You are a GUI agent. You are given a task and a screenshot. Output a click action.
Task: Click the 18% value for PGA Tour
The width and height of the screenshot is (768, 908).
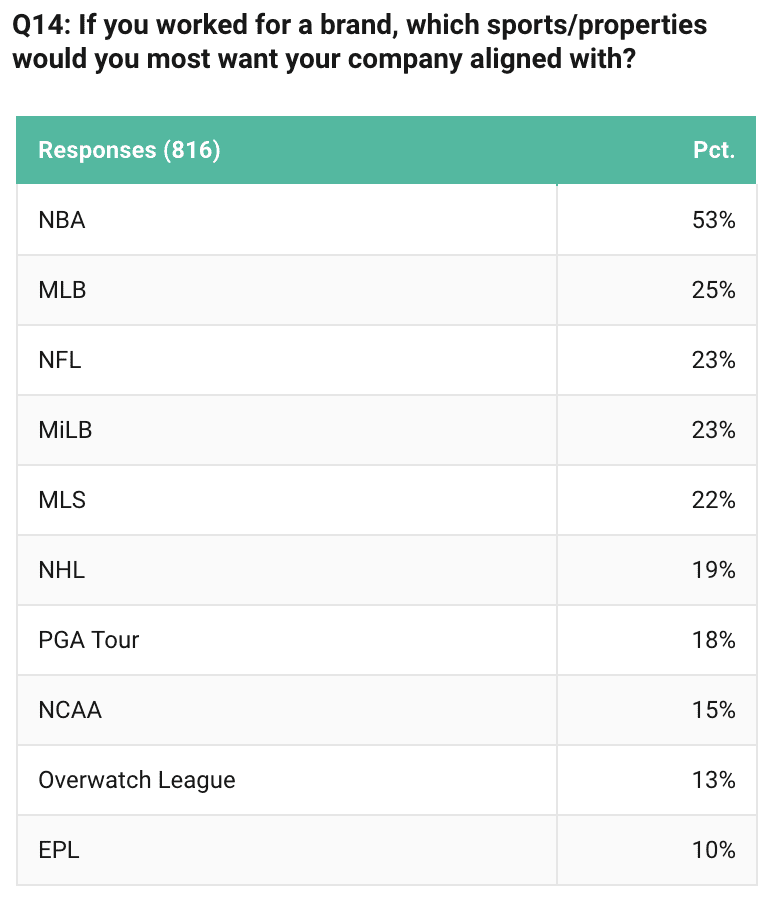point(714,640)
